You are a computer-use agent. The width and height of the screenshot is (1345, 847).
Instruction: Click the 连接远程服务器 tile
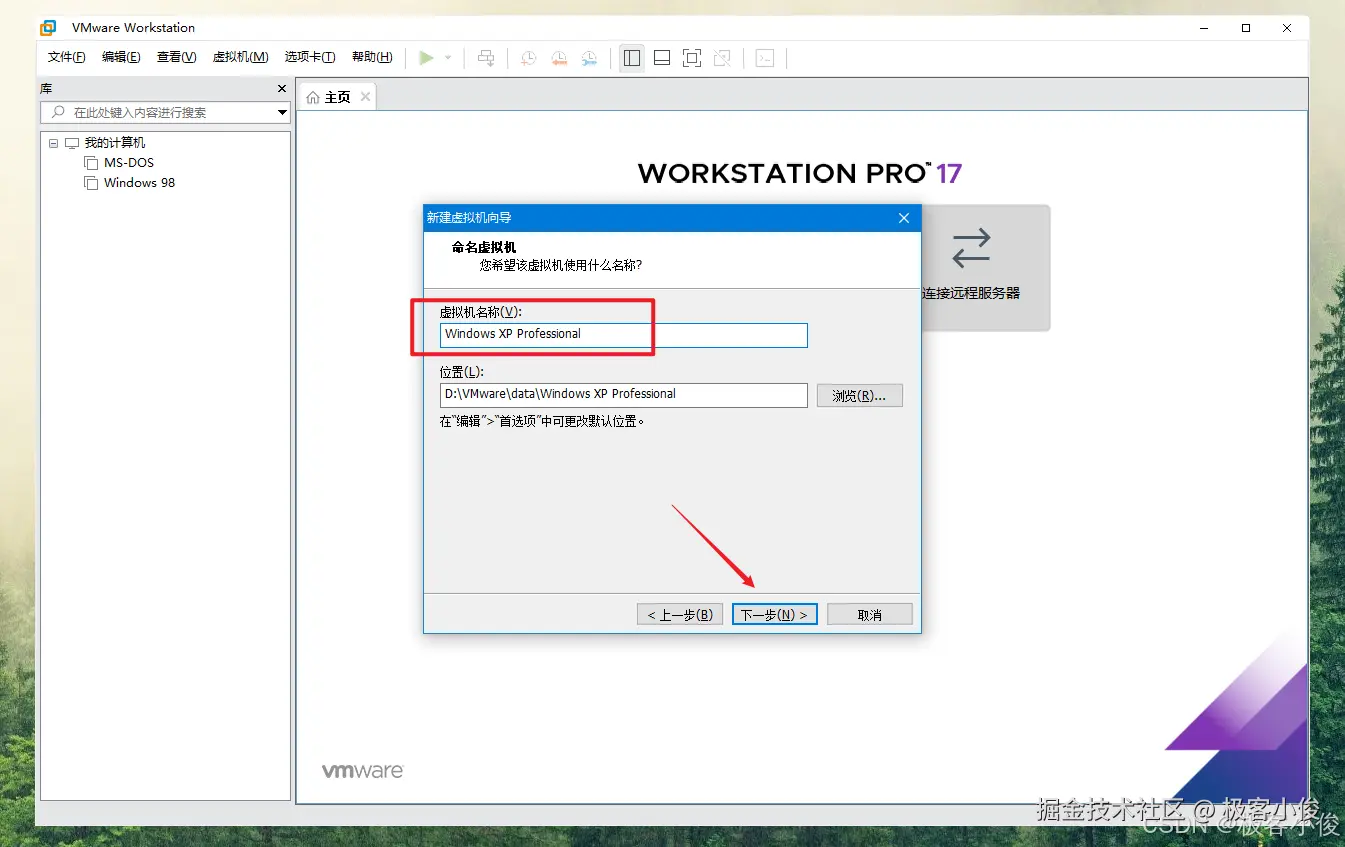tap(984, 267)
